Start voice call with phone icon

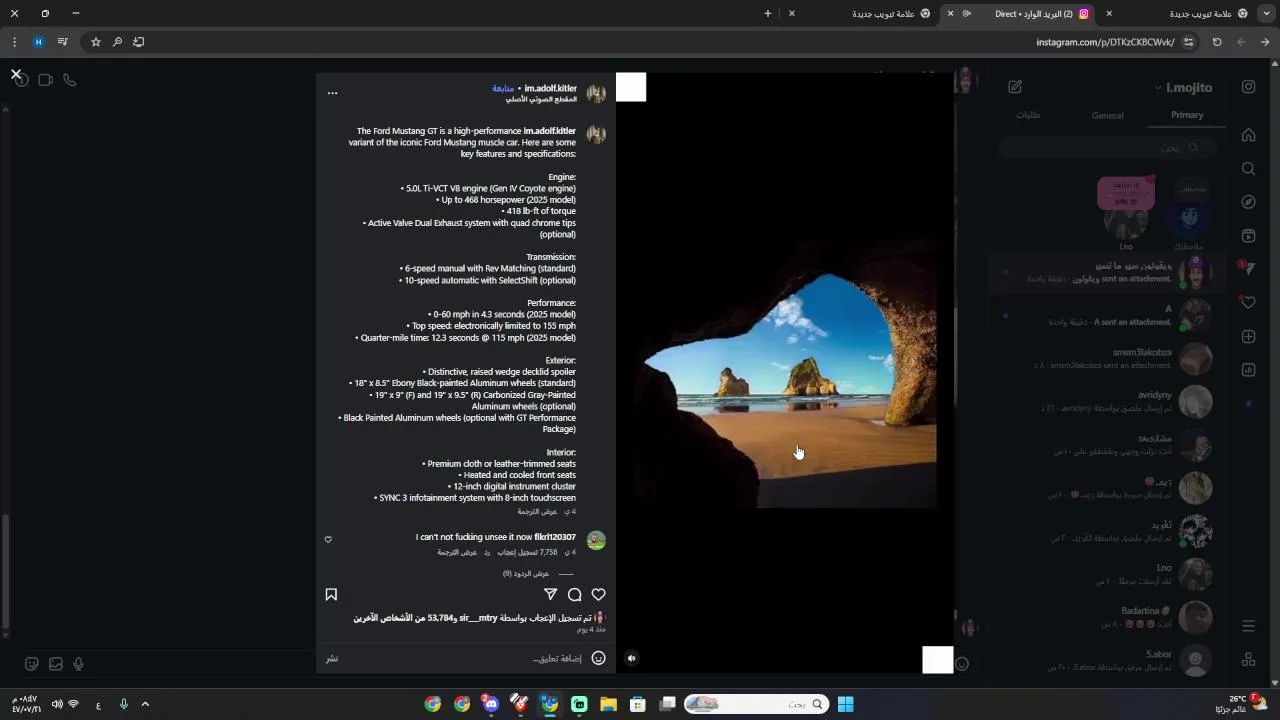[70, 80]
